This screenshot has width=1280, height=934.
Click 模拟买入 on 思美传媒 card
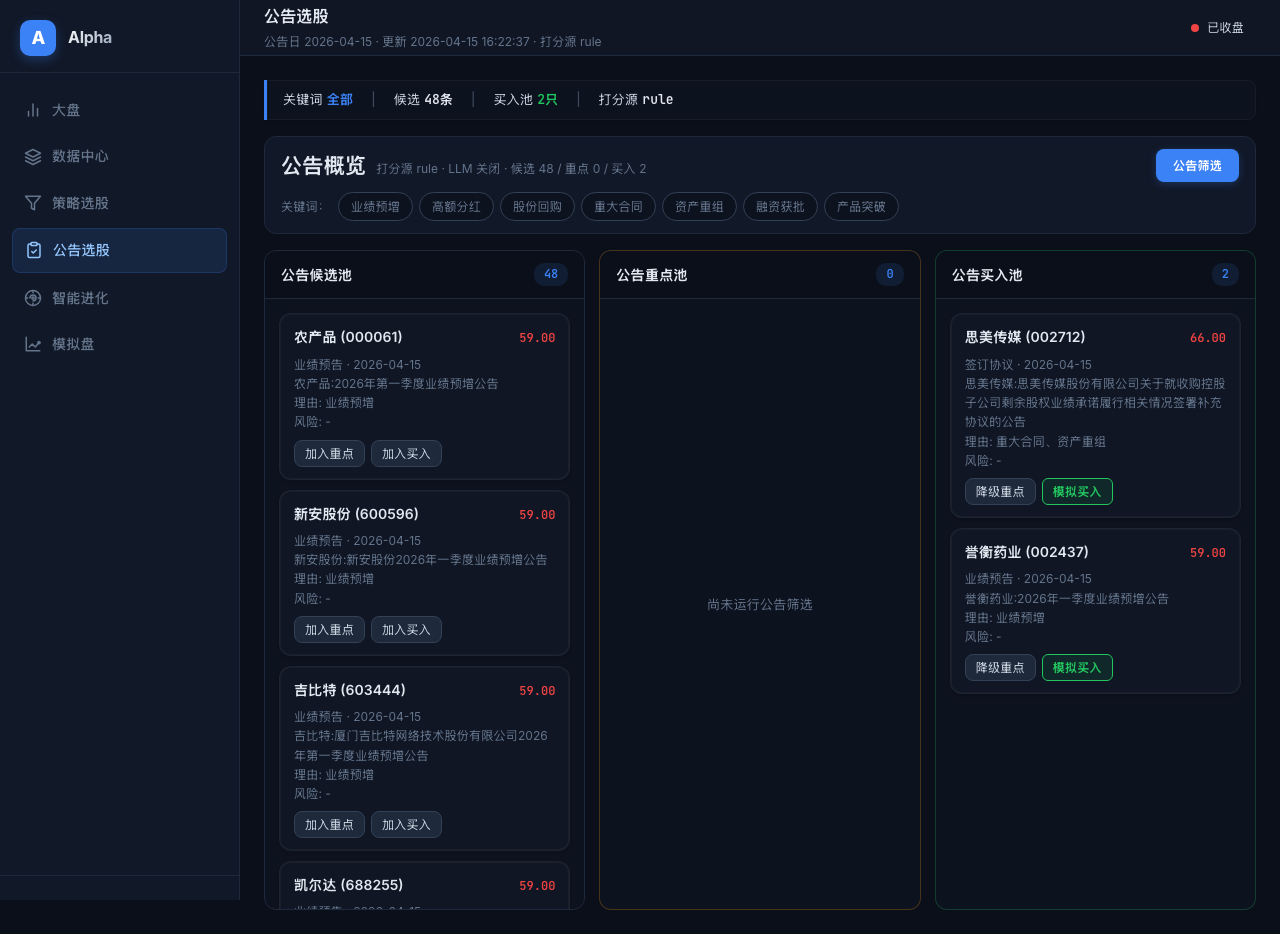tap(1077, 491)
